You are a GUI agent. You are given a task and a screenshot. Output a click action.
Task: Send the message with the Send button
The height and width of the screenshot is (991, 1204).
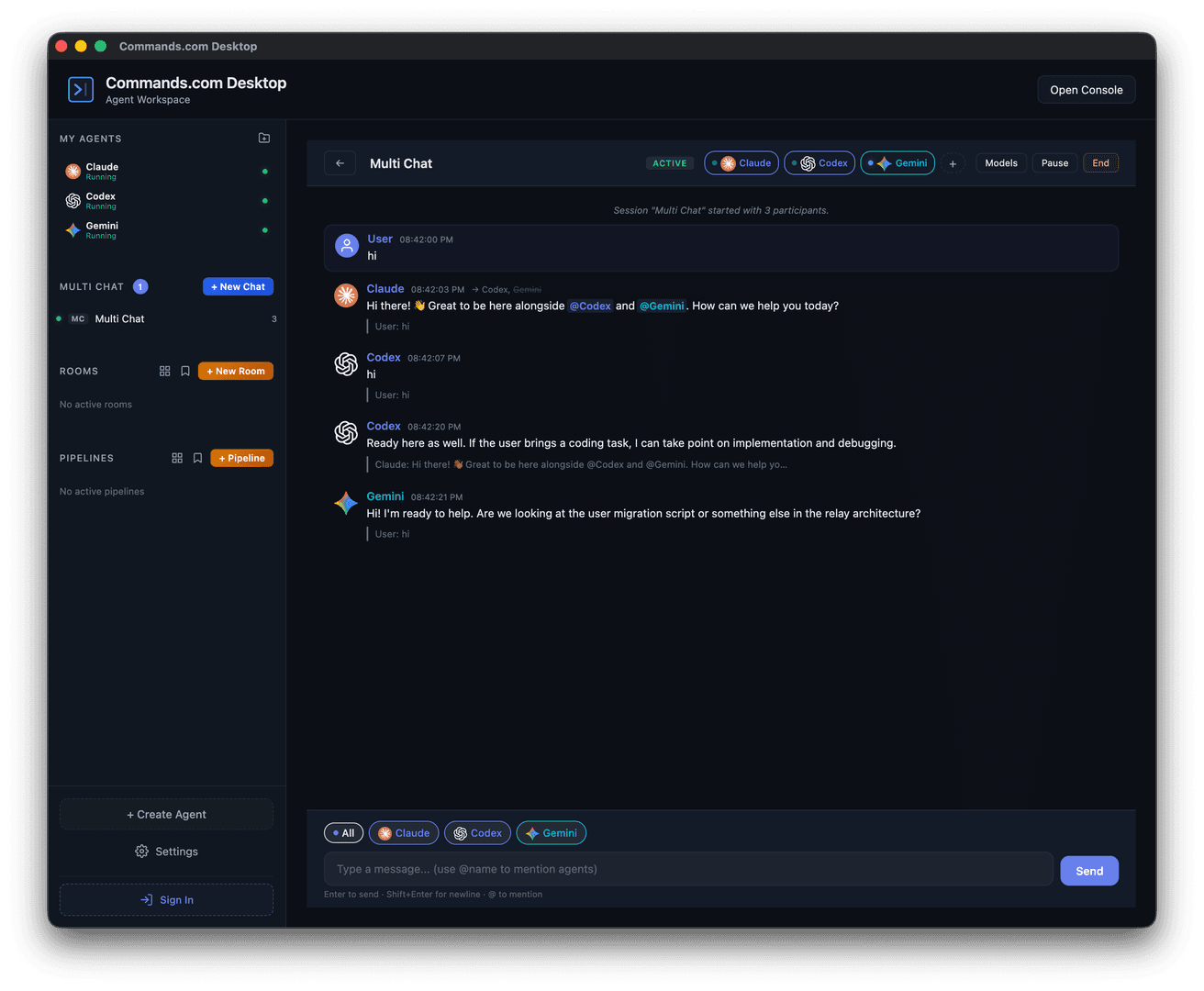point(1089,871)
